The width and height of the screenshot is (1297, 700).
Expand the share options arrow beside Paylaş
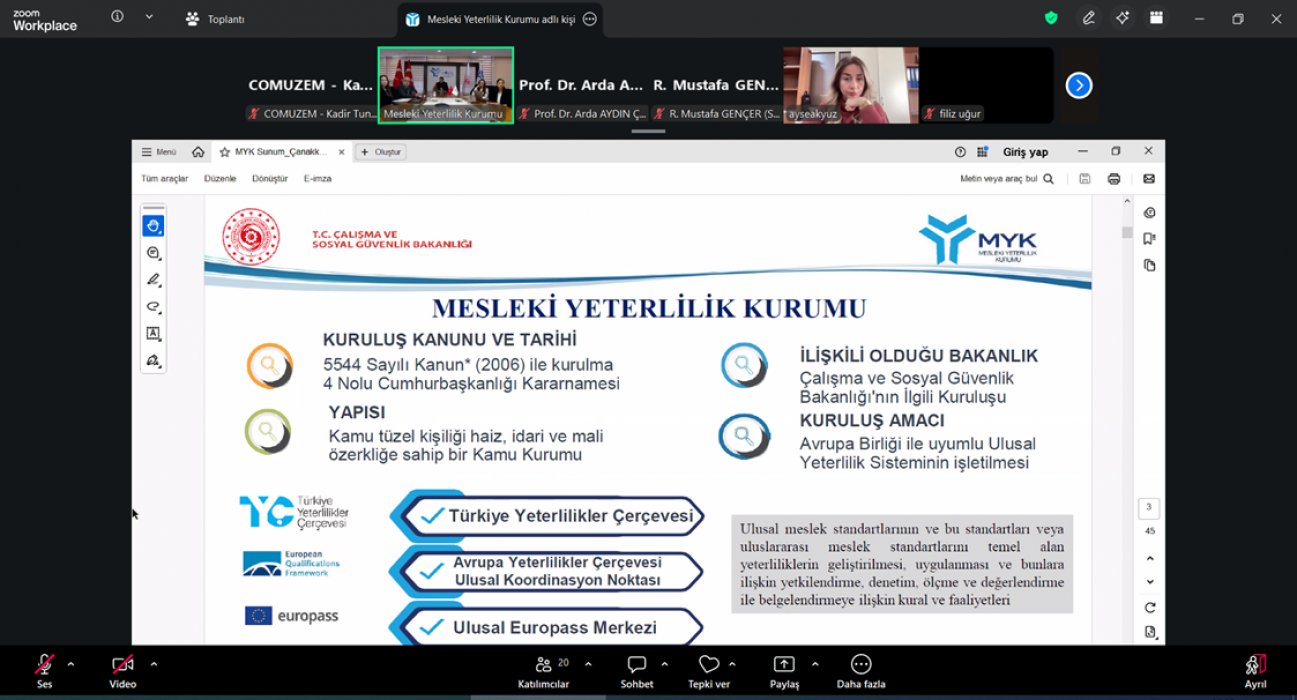(815, 664)
